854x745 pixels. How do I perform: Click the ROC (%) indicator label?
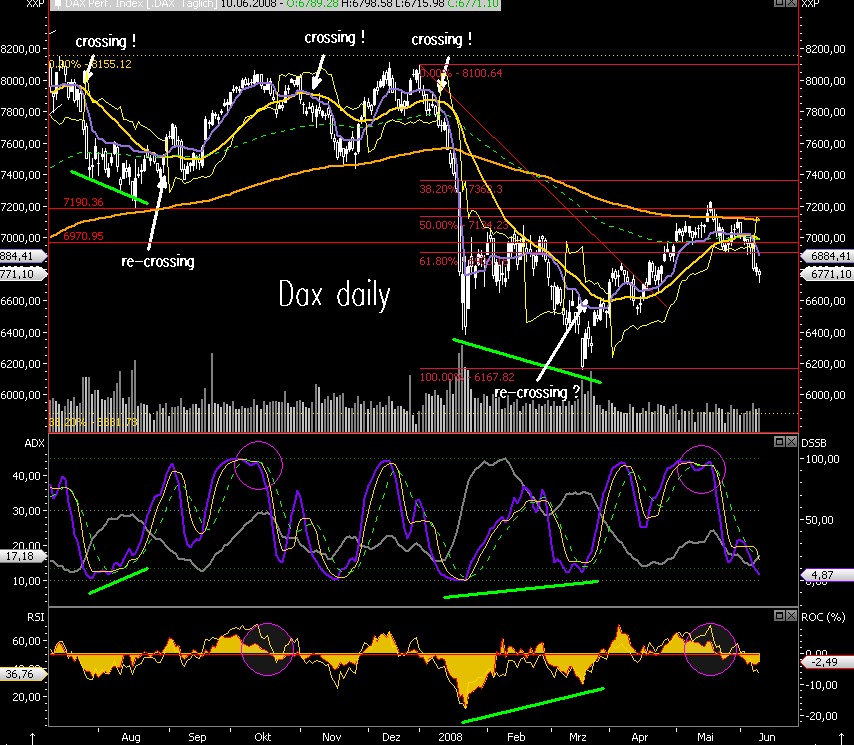tap(823, 617)
